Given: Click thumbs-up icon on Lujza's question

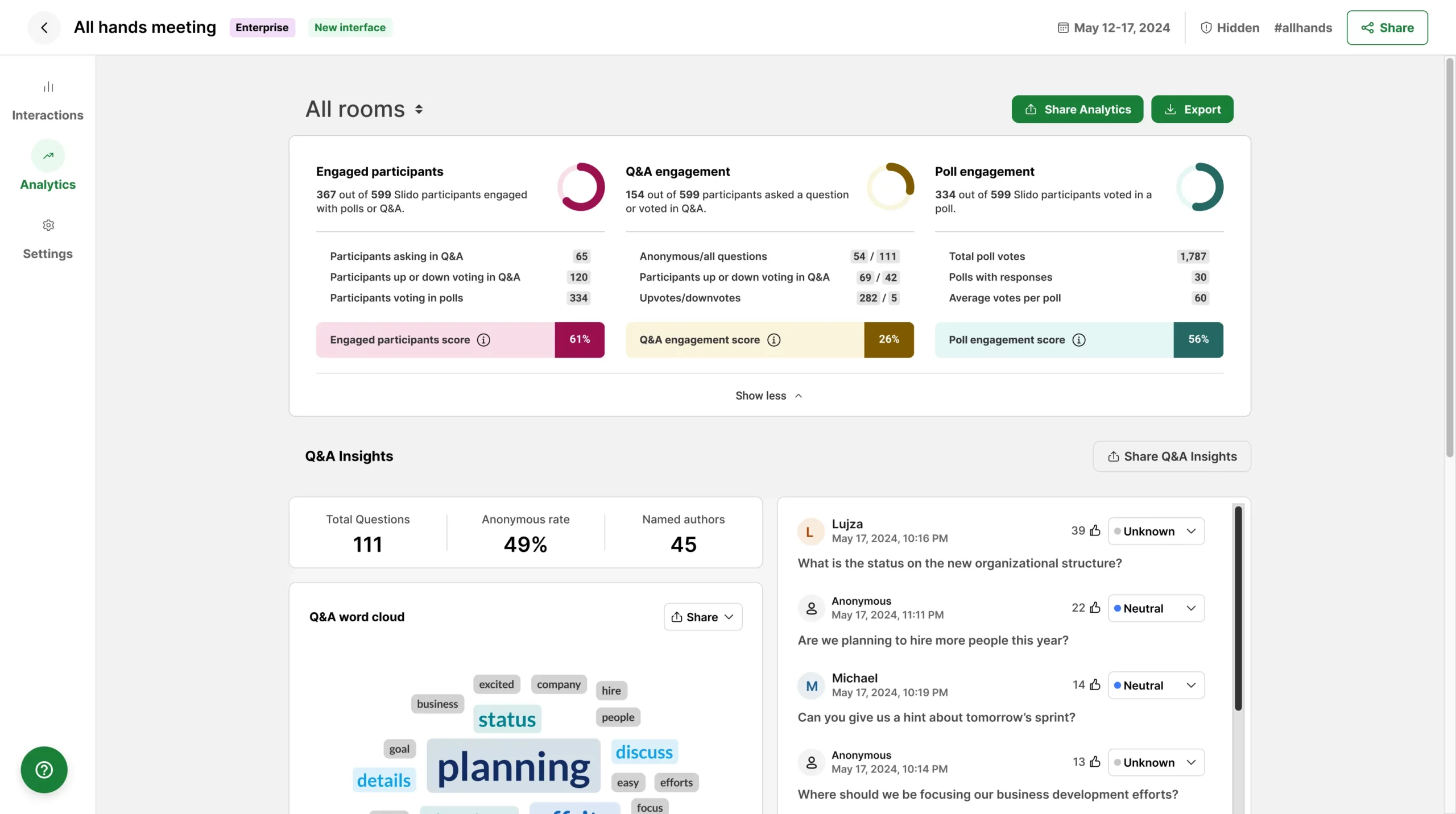Looking at the screenshot, I should click(x=1095, y=530).
